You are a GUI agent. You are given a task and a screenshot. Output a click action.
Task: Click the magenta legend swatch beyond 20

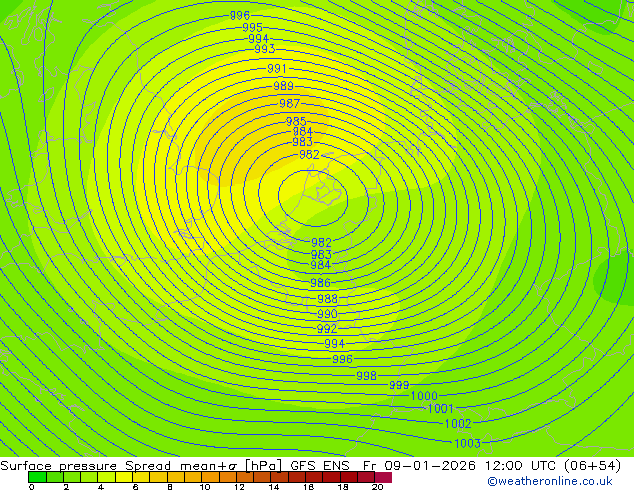click(x=383, y=477)
